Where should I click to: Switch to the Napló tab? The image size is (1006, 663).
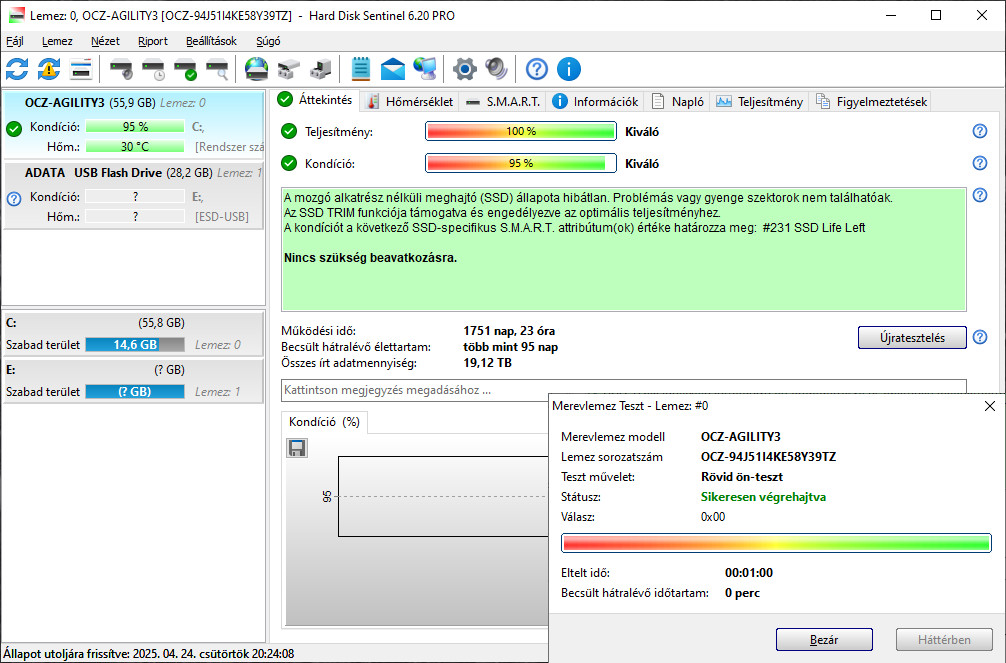click(x=677, y=101)
